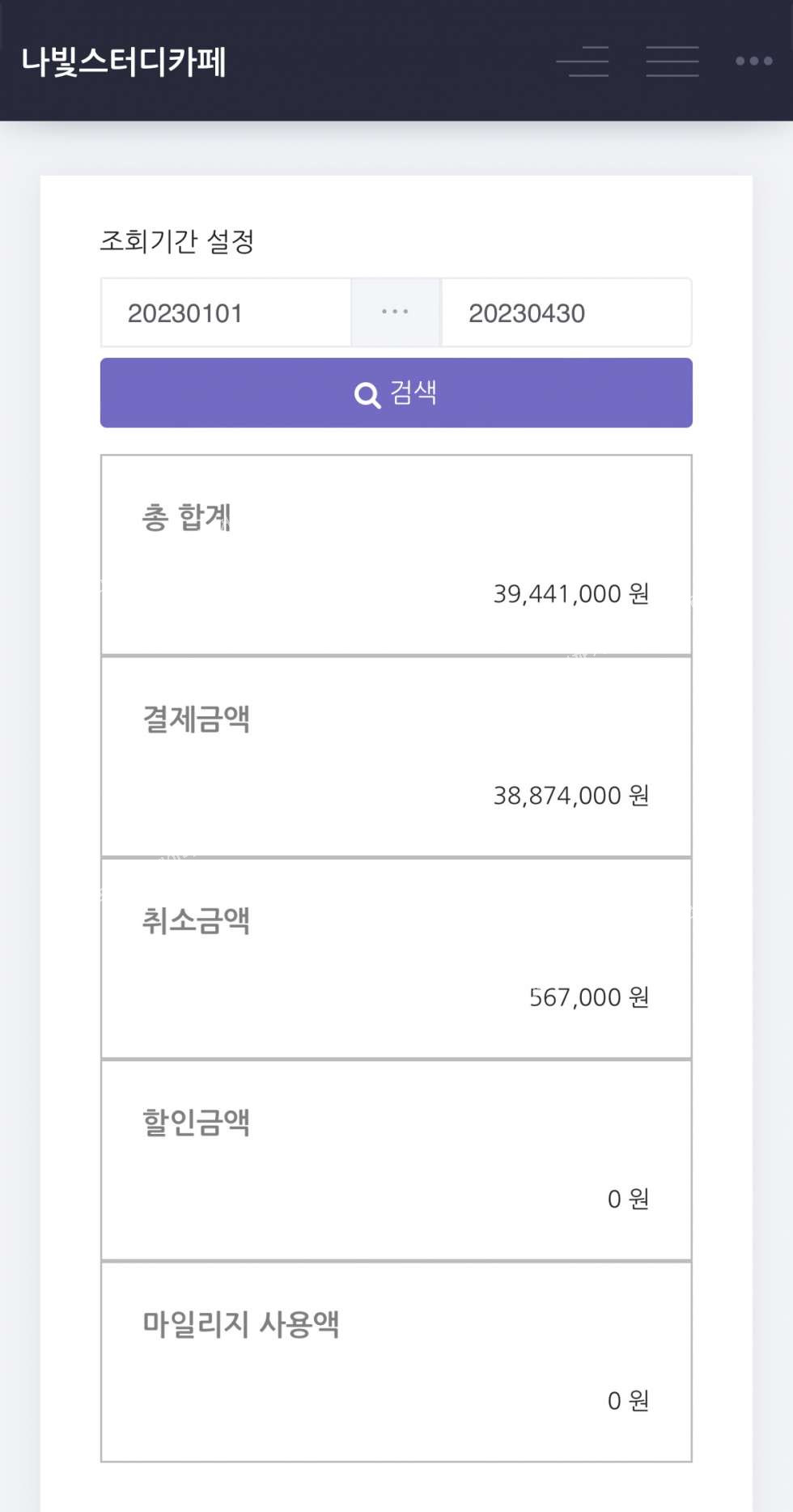Open the right hamburger menu icon
793x1512 pixels.
click(x=672, y=62)
